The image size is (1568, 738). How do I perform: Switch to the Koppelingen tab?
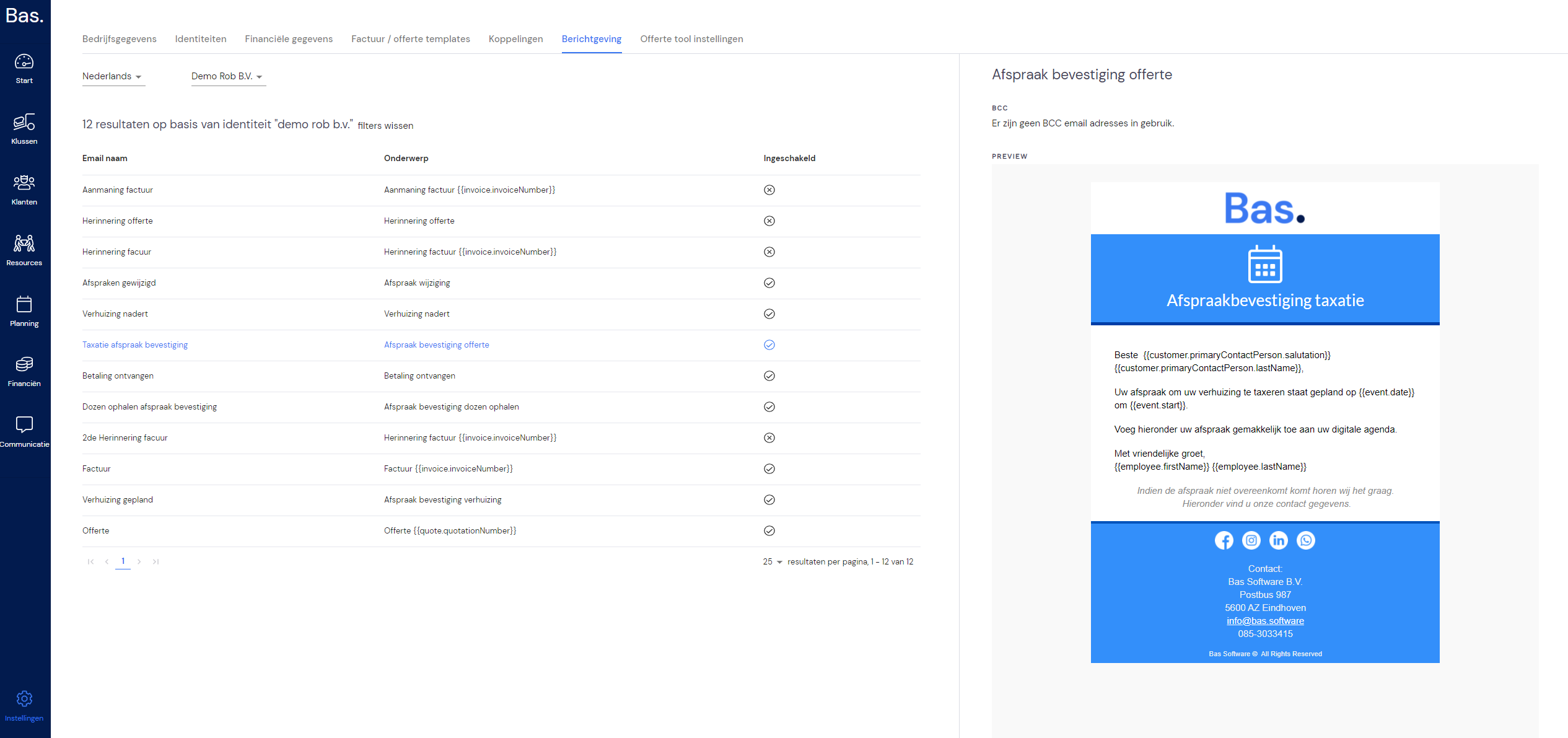click(x=515, y=39)
